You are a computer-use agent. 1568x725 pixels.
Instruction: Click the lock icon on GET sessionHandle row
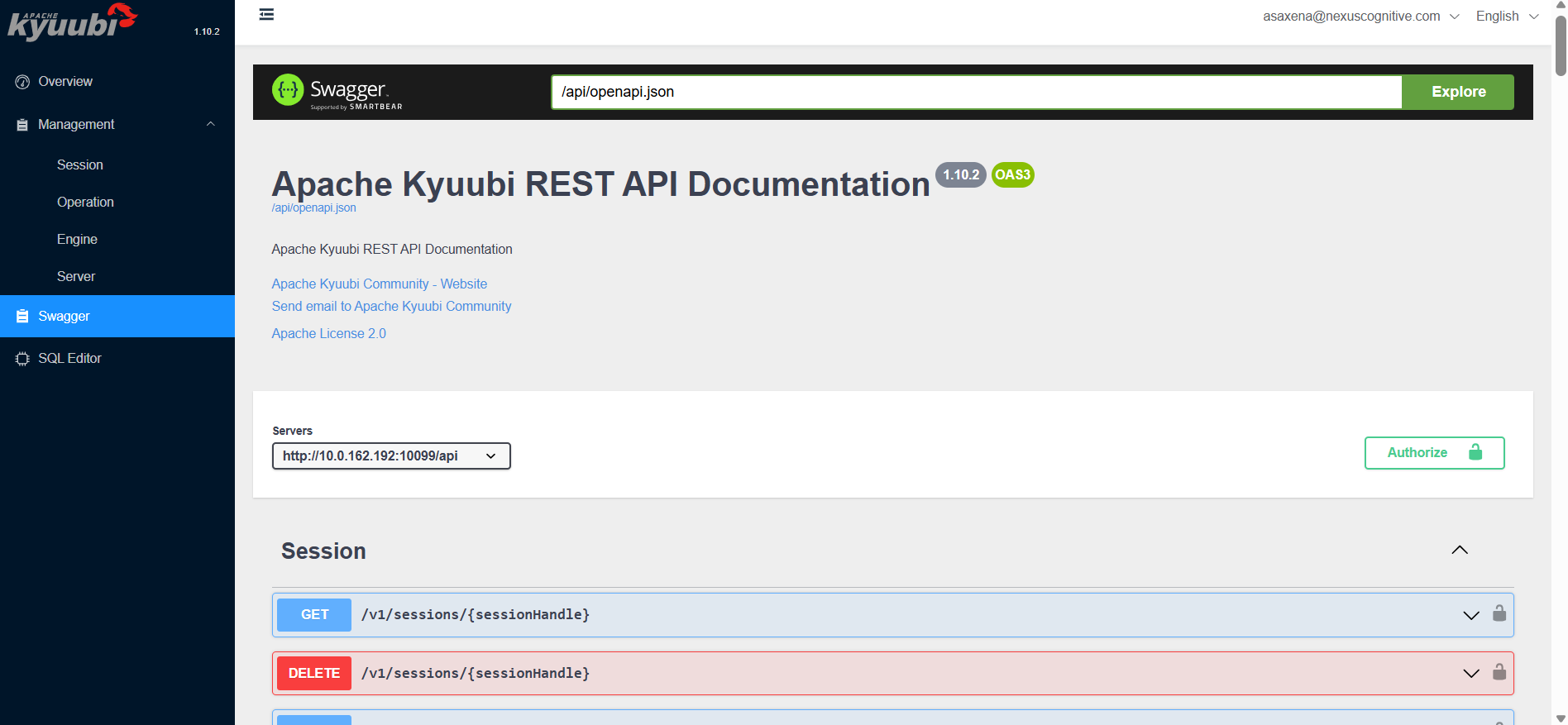(x=1499, y=613)
